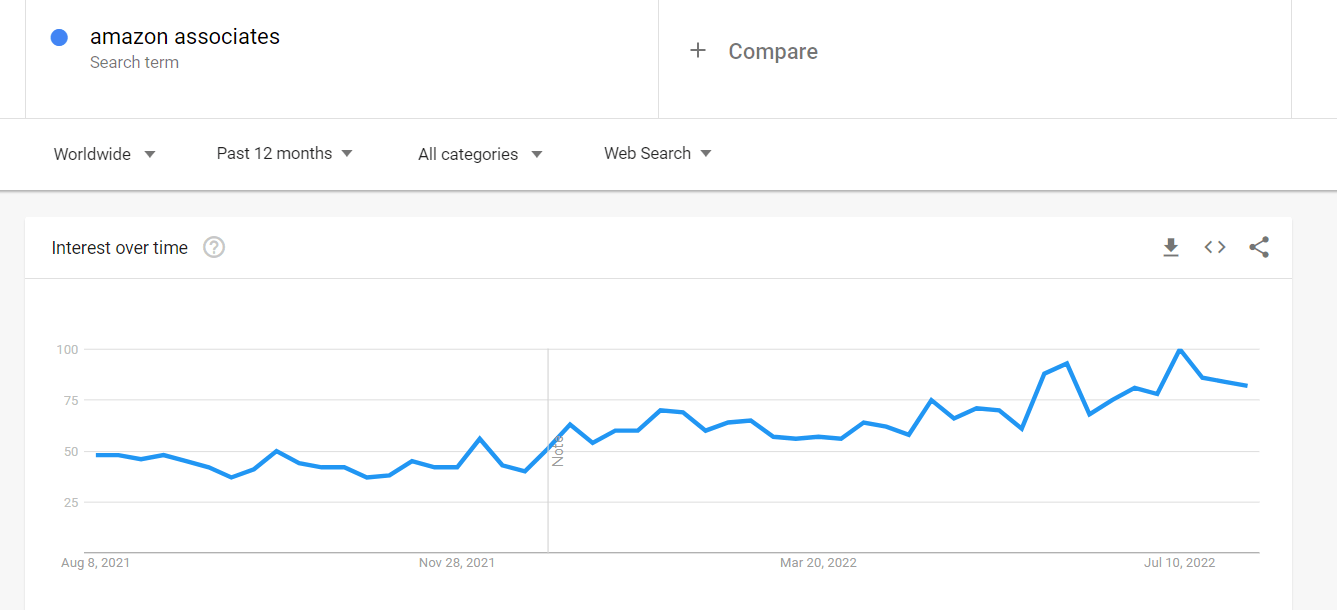Open the Web Search type dropdown

pyautogui.click(x=658, y=153)
